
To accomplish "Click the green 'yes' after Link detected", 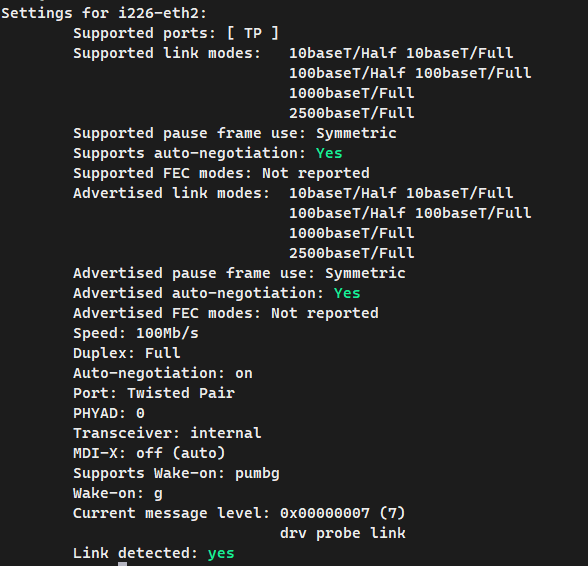I will click(221, 553).
